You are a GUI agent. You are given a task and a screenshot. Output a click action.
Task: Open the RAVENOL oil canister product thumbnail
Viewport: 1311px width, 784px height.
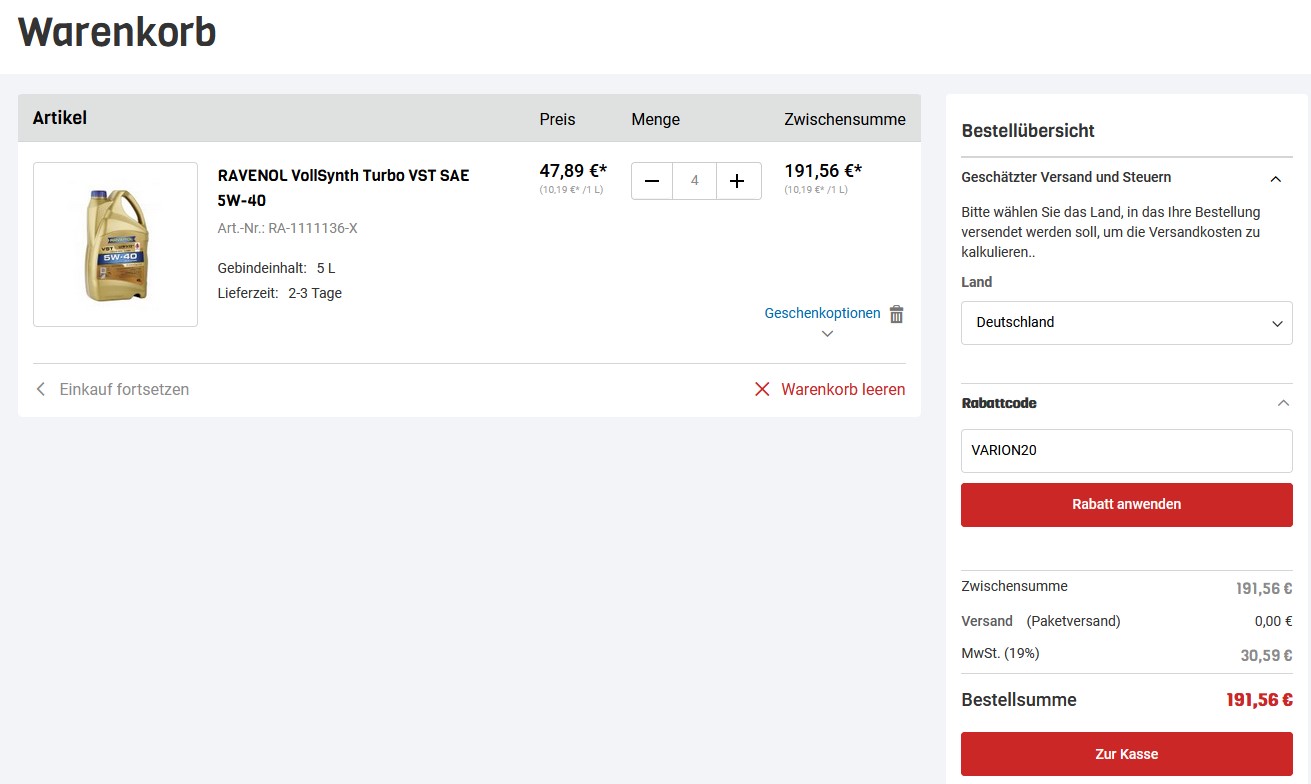115,244
